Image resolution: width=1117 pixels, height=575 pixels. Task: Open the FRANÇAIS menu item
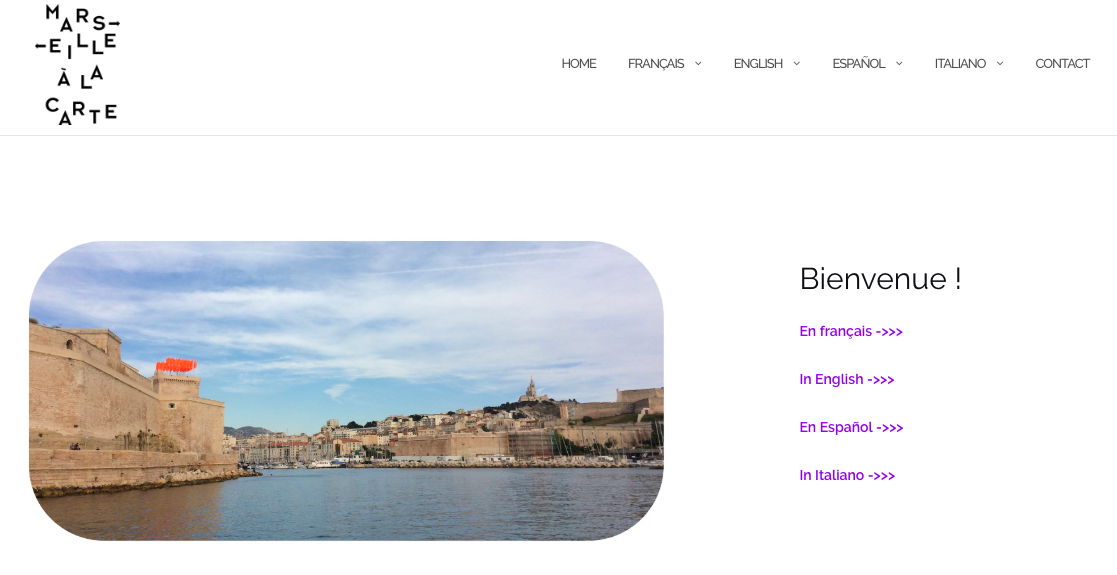point(655,64)
